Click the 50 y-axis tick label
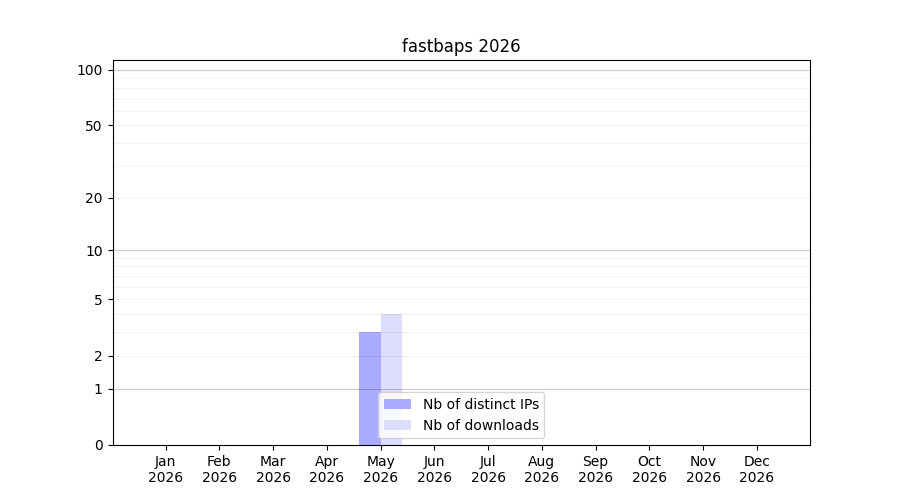 [94, 126]
